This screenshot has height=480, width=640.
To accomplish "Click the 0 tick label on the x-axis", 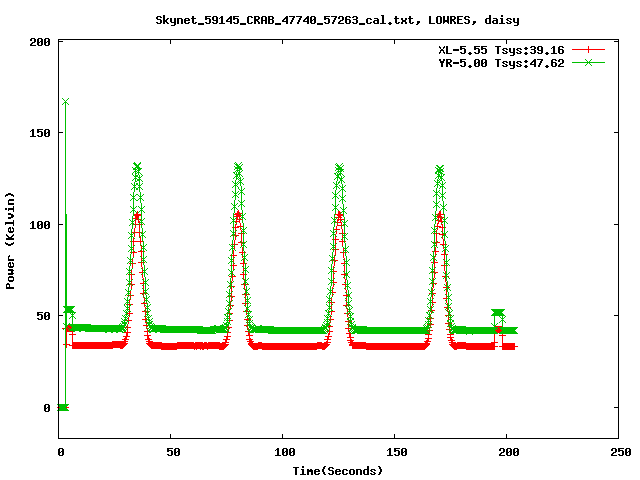I will pyautogui.click(x=61, y=452).
